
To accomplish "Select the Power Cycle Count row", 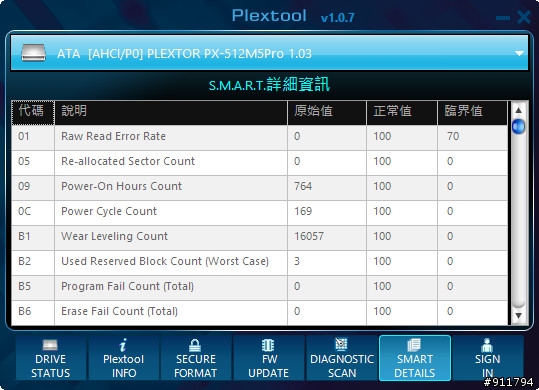I will 260,213.
